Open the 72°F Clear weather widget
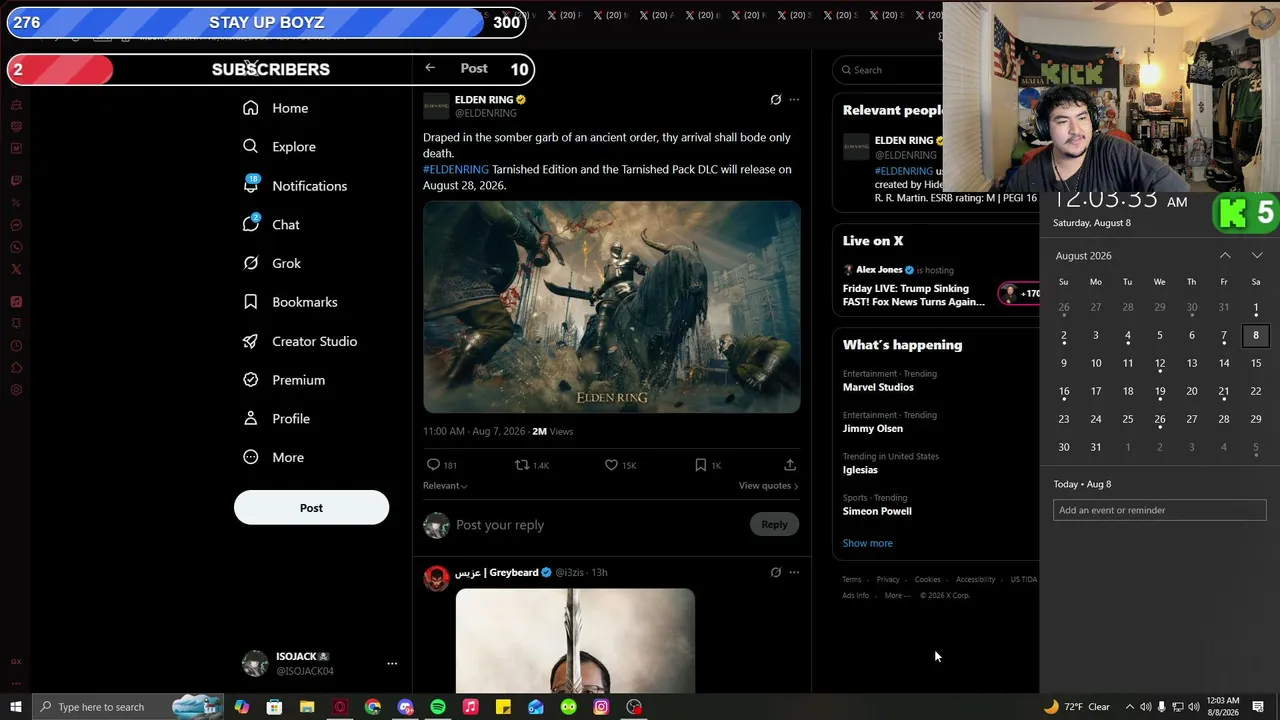The height and width of the screenshot is (720, 1280). pos(1076,707)
